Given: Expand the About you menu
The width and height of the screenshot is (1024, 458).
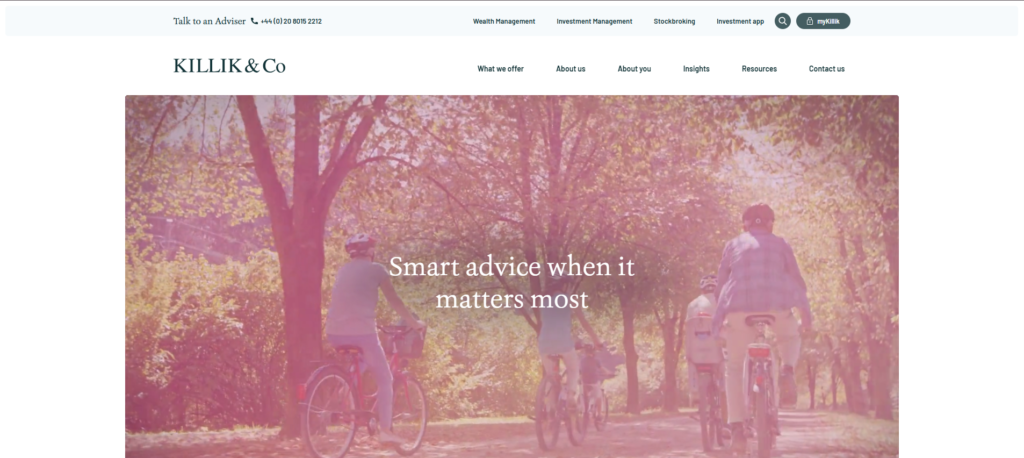Looking at the screenshot, I should tap(634, 69).
